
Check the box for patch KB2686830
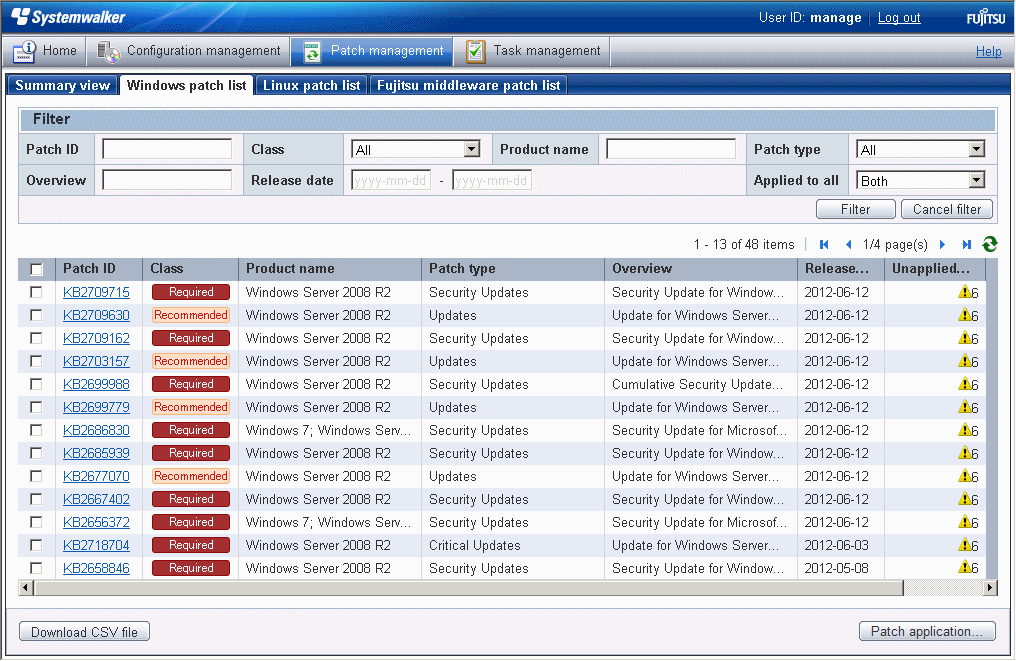[36, 430]
